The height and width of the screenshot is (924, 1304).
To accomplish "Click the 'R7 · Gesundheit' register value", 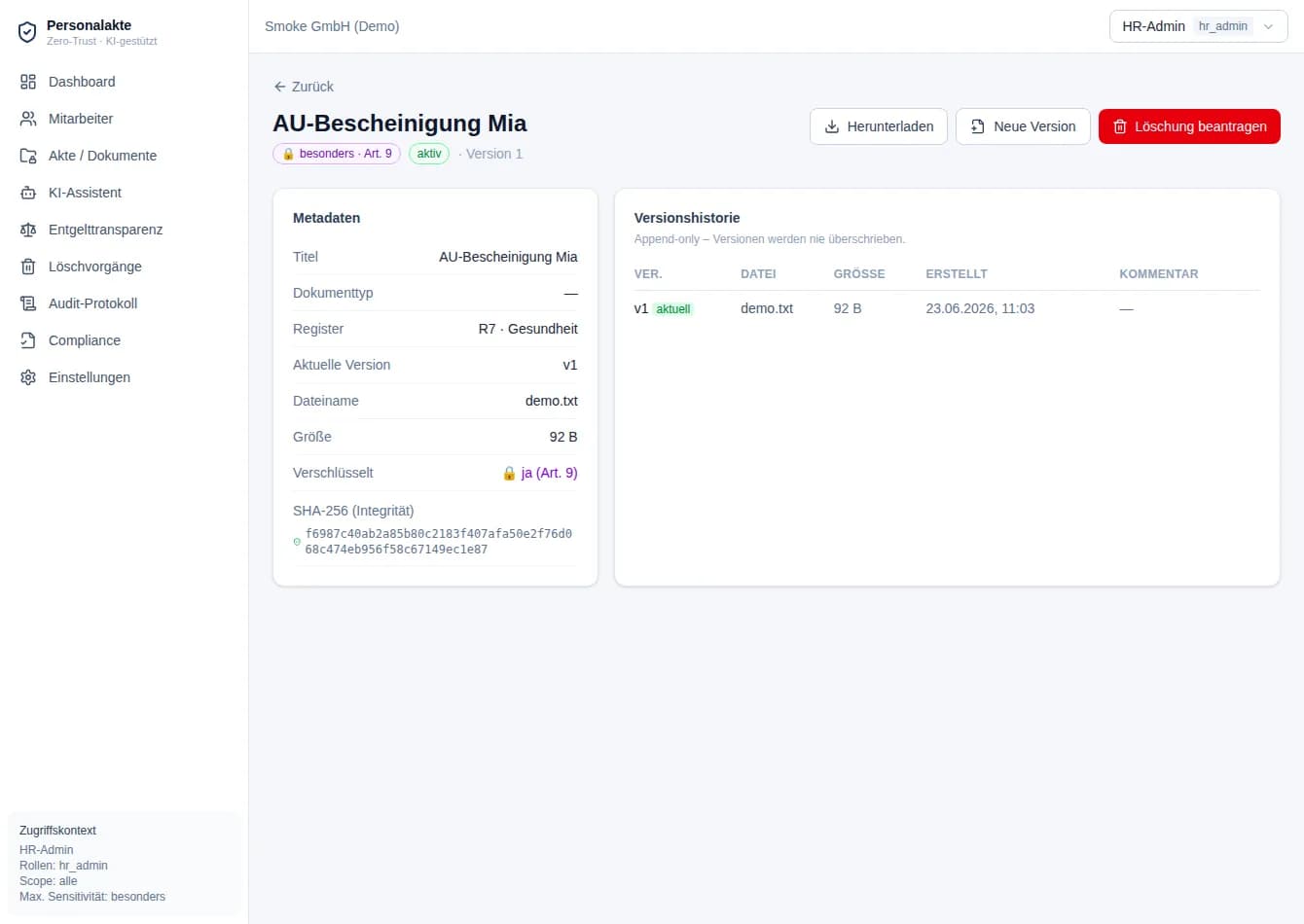I will click(x=528, y=329).
